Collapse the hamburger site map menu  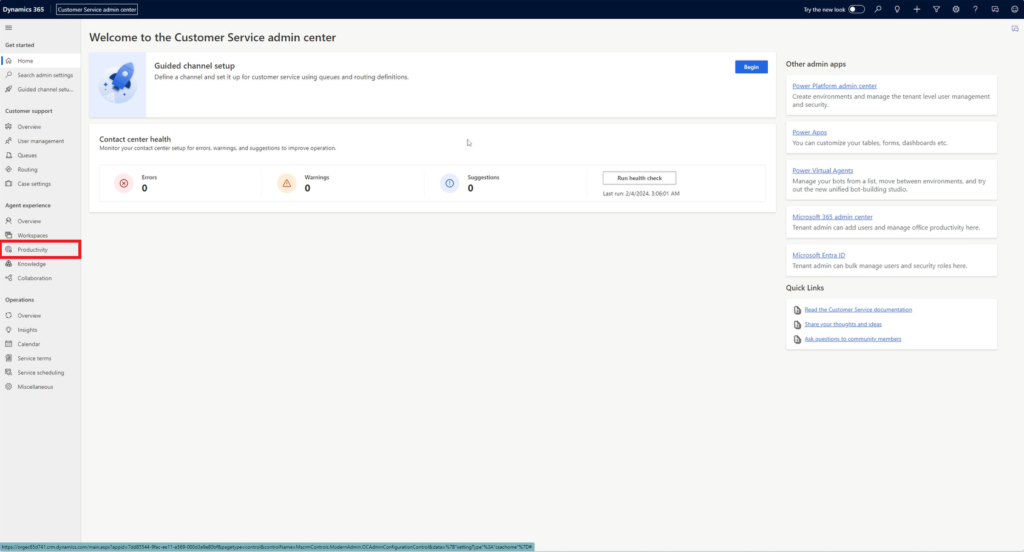tap(9, 29)
